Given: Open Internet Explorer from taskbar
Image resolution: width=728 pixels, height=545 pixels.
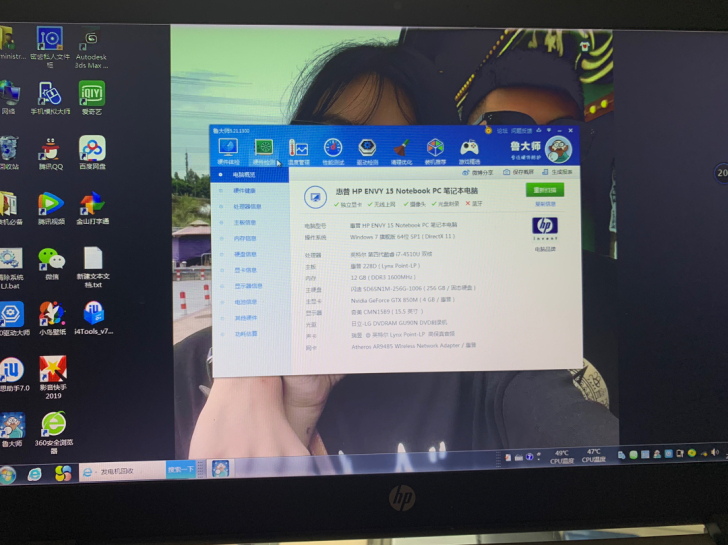Looking at the screenshot, I should (x=34, y=474).
